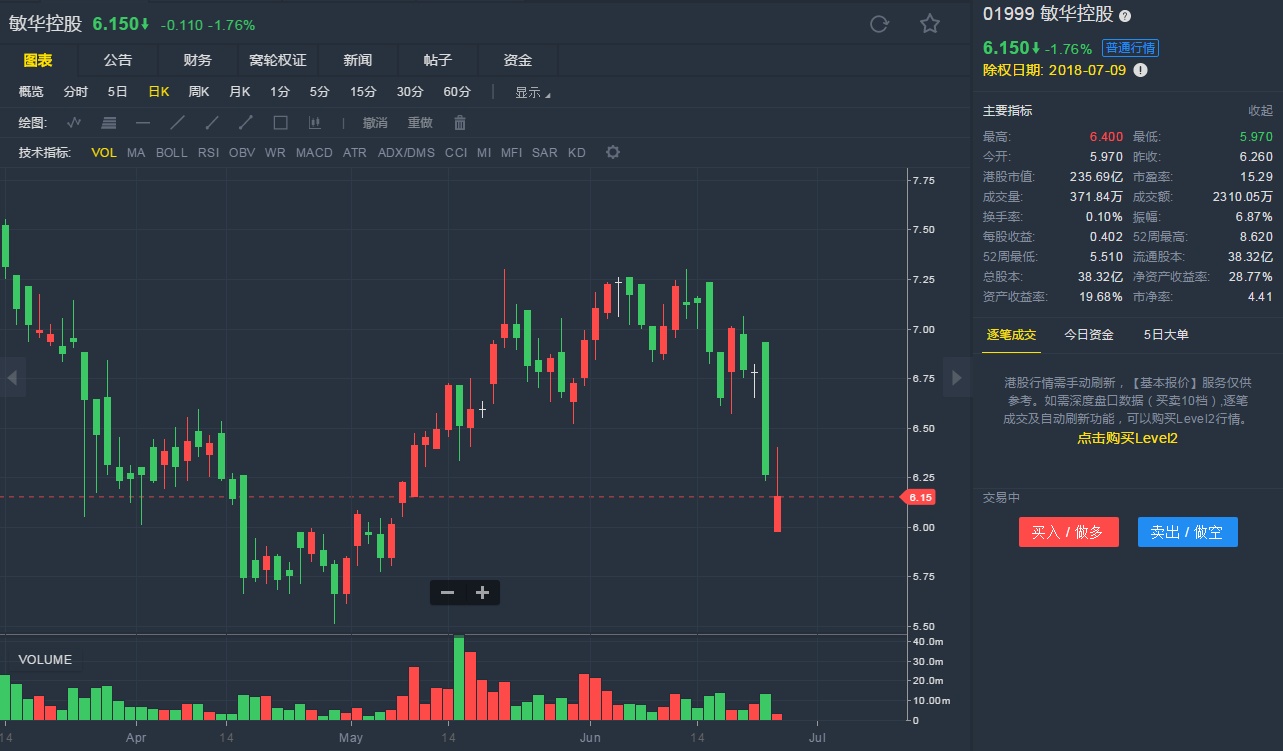Screen dimensions: 1283x751
Task: Enable the BOLL indicator
Action: pyautogui.click(x=171, y=153)
